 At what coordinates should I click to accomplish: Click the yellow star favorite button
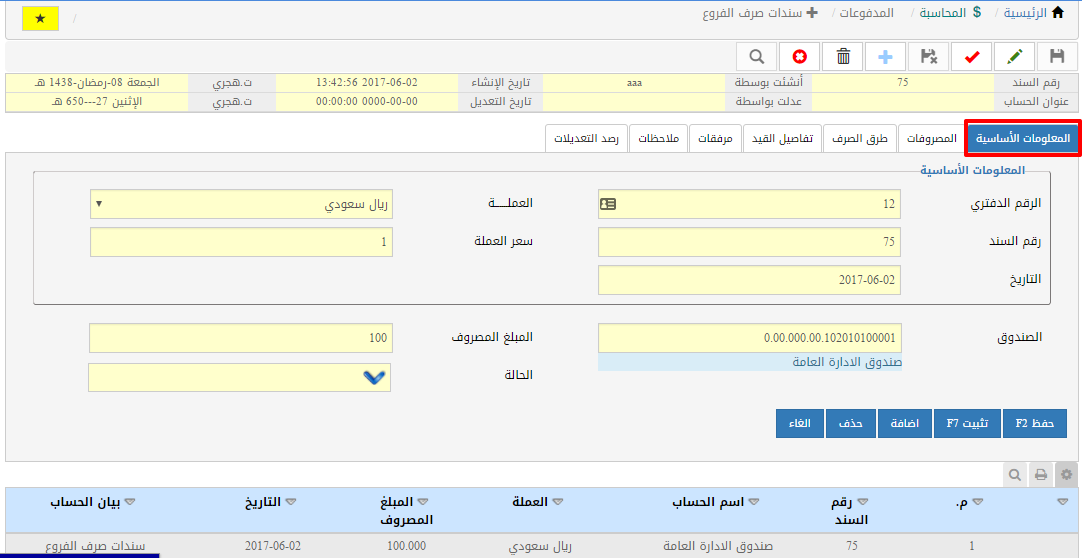click(40, 19)
